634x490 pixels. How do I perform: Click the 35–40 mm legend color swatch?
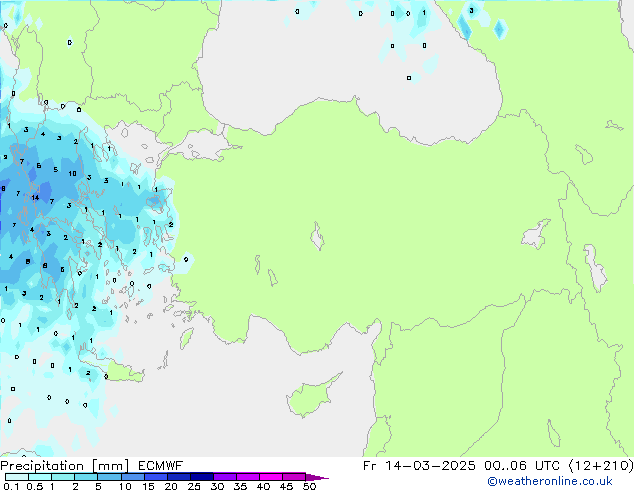click(x=248, y=477)
